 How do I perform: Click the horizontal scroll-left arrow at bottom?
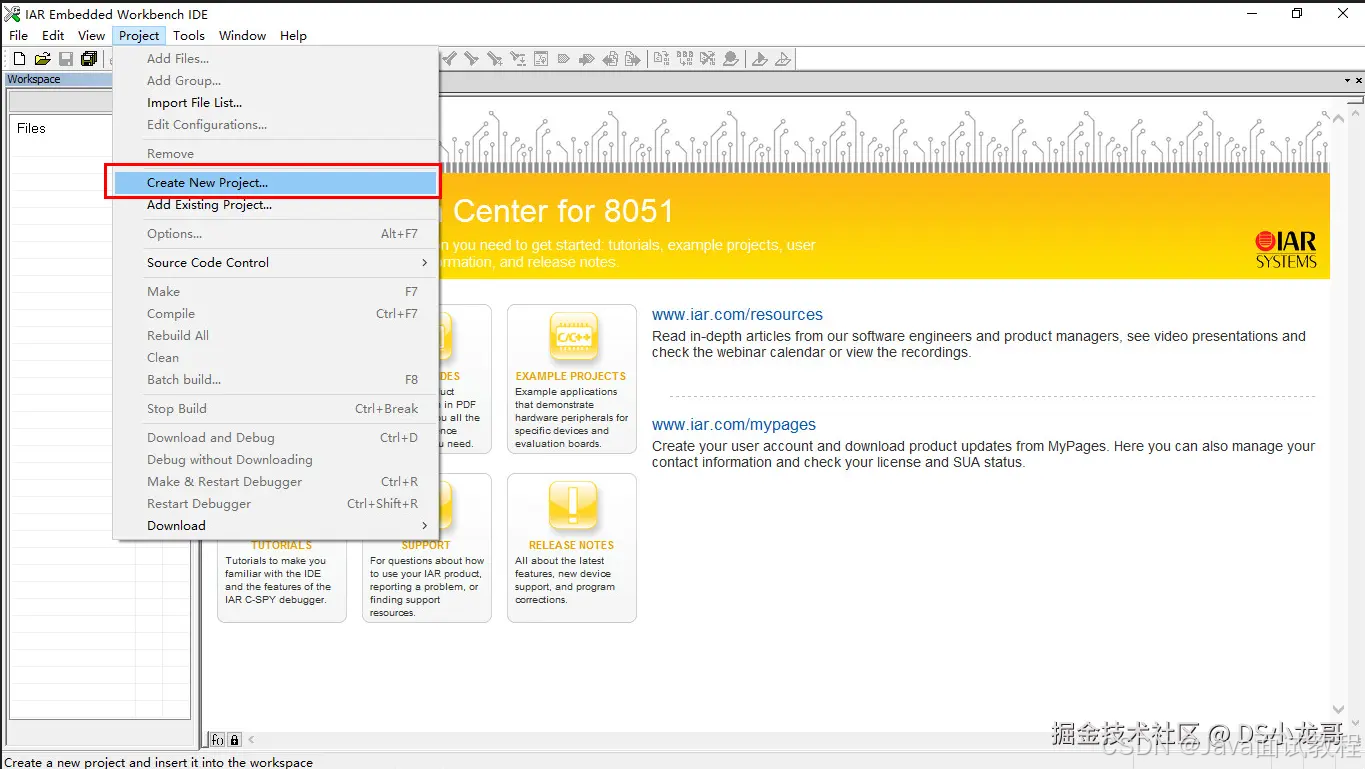pyautogui.click(x=252, y=740)
